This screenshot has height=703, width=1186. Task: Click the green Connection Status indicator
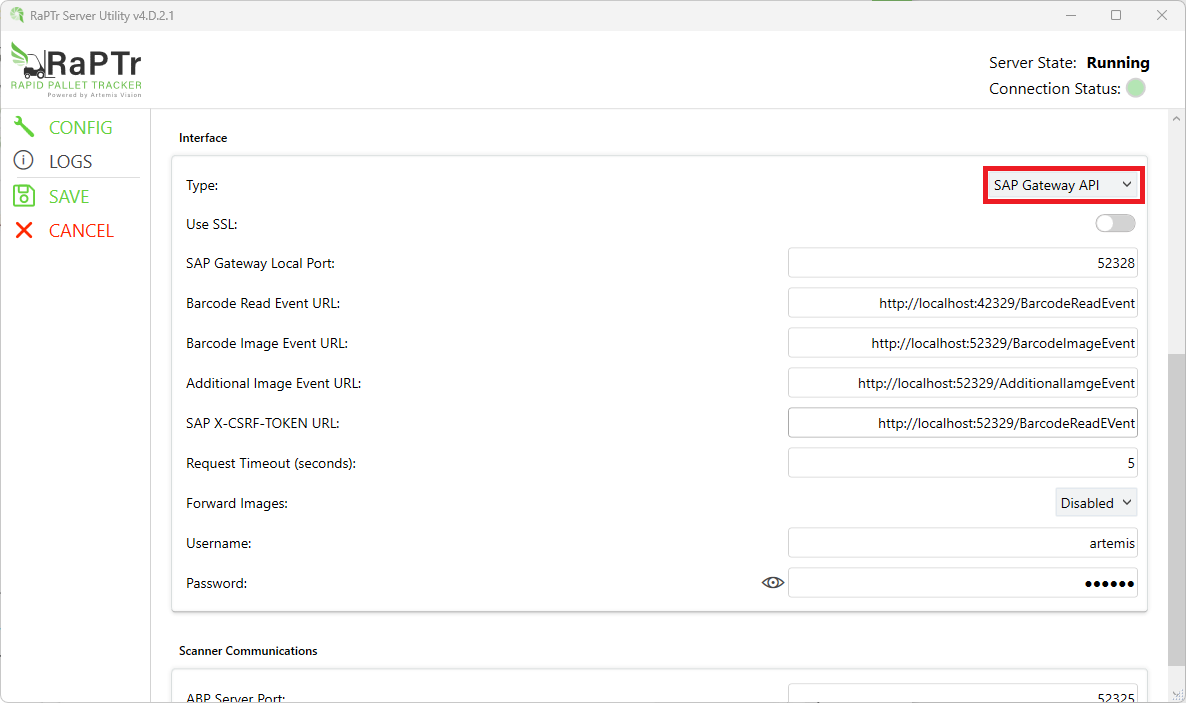coord(1135,88)
